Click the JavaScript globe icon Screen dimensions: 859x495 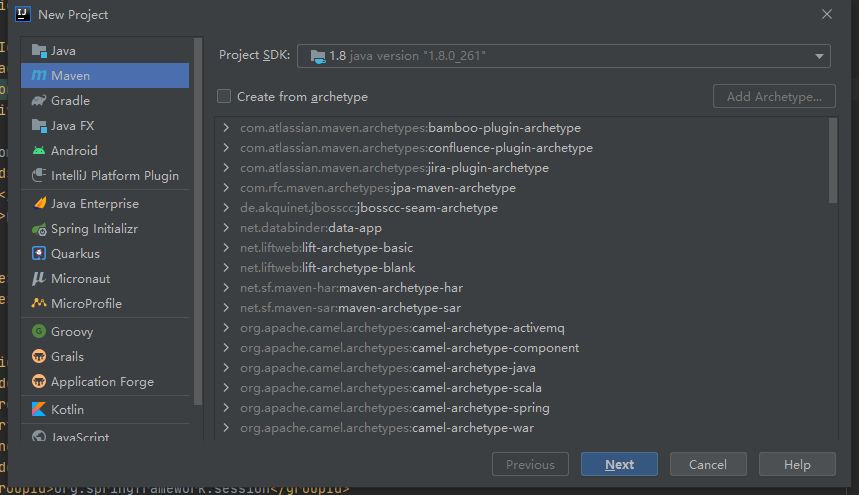(39, 436)
